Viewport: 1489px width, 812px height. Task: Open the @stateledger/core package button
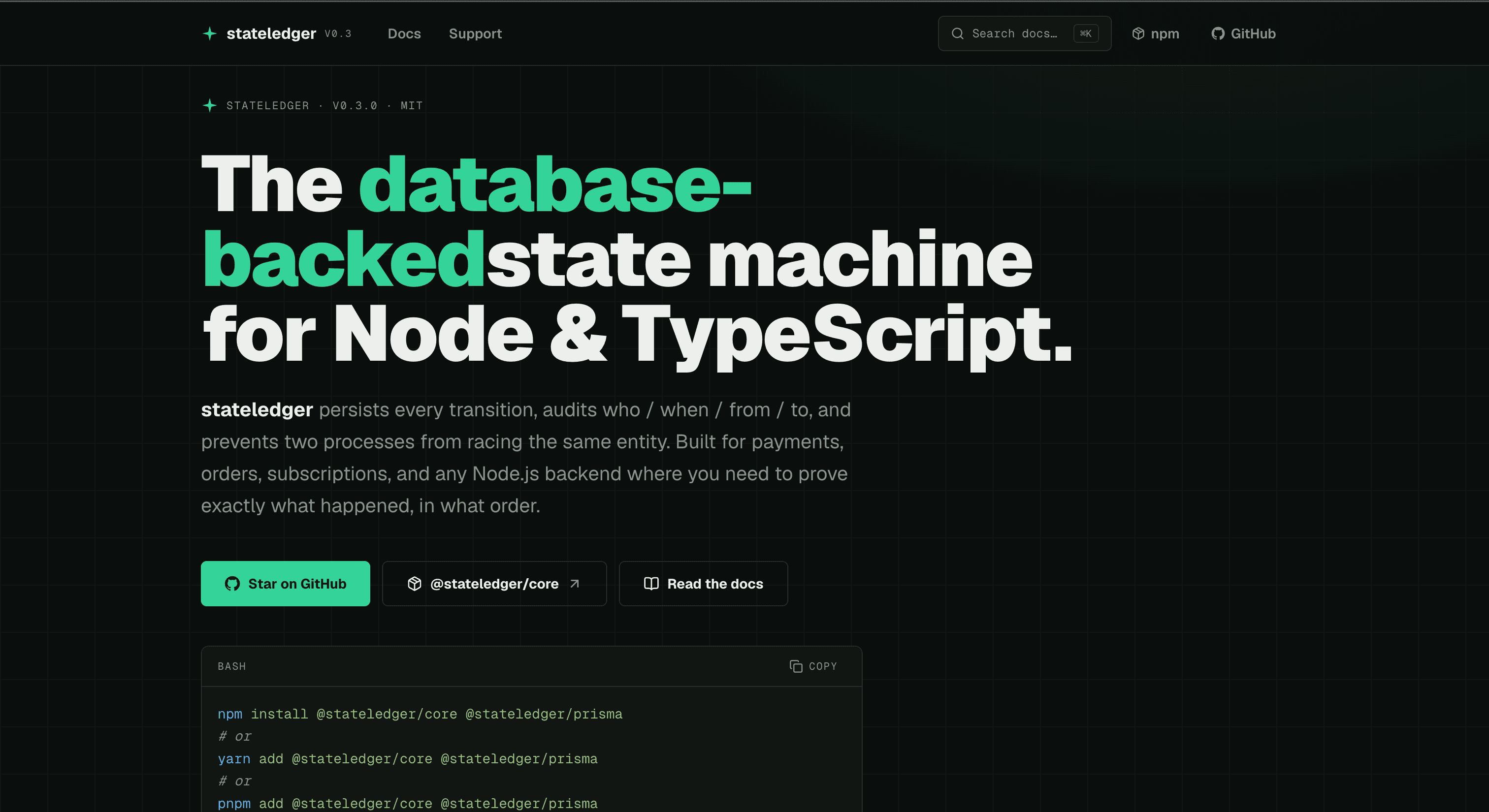pyautogui.click(x=494, y=583)
